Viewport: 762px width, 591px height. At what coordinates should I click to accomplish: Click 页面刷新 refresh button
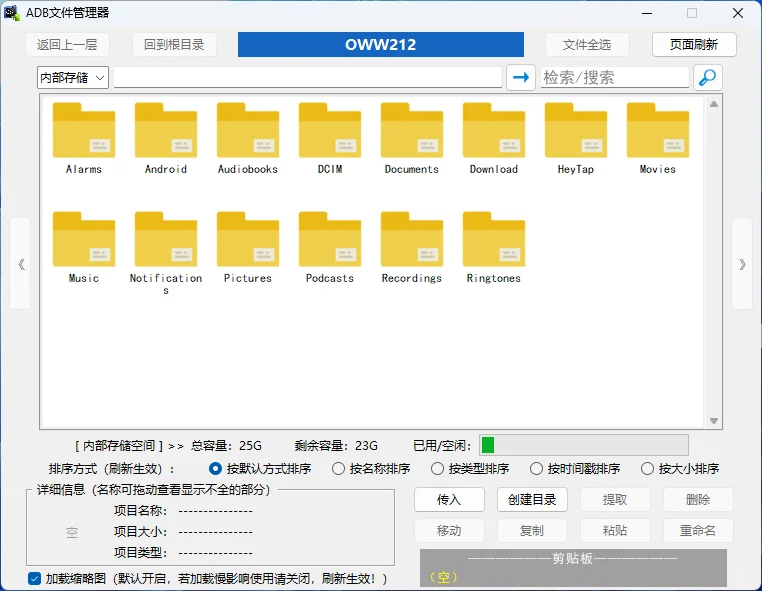pyautogui.click(x=694, y=45)
